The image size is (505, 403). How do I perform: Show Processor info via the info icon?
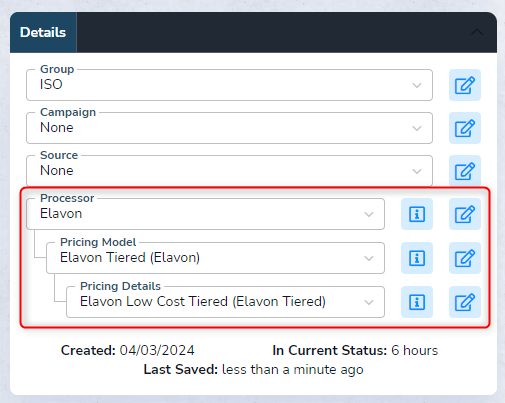tap(417, 214)
